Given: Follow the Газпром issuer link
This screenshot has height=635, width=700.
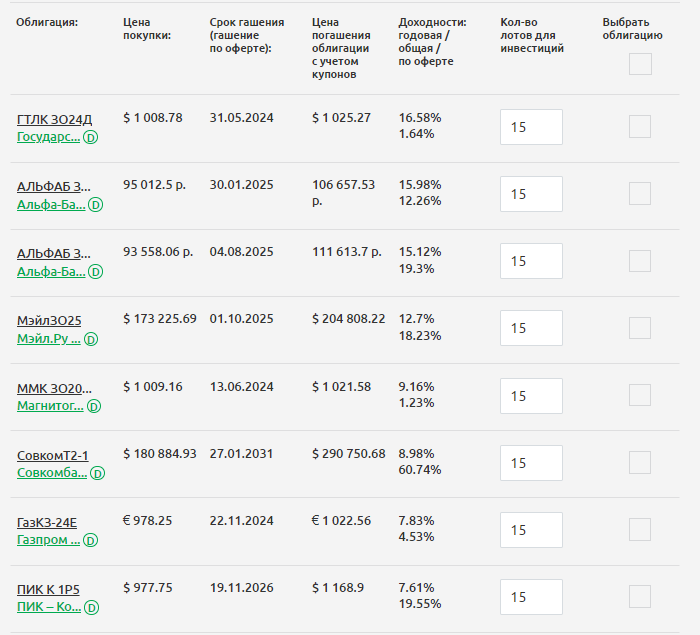Looking at the screenshot, I should point(48,540).
